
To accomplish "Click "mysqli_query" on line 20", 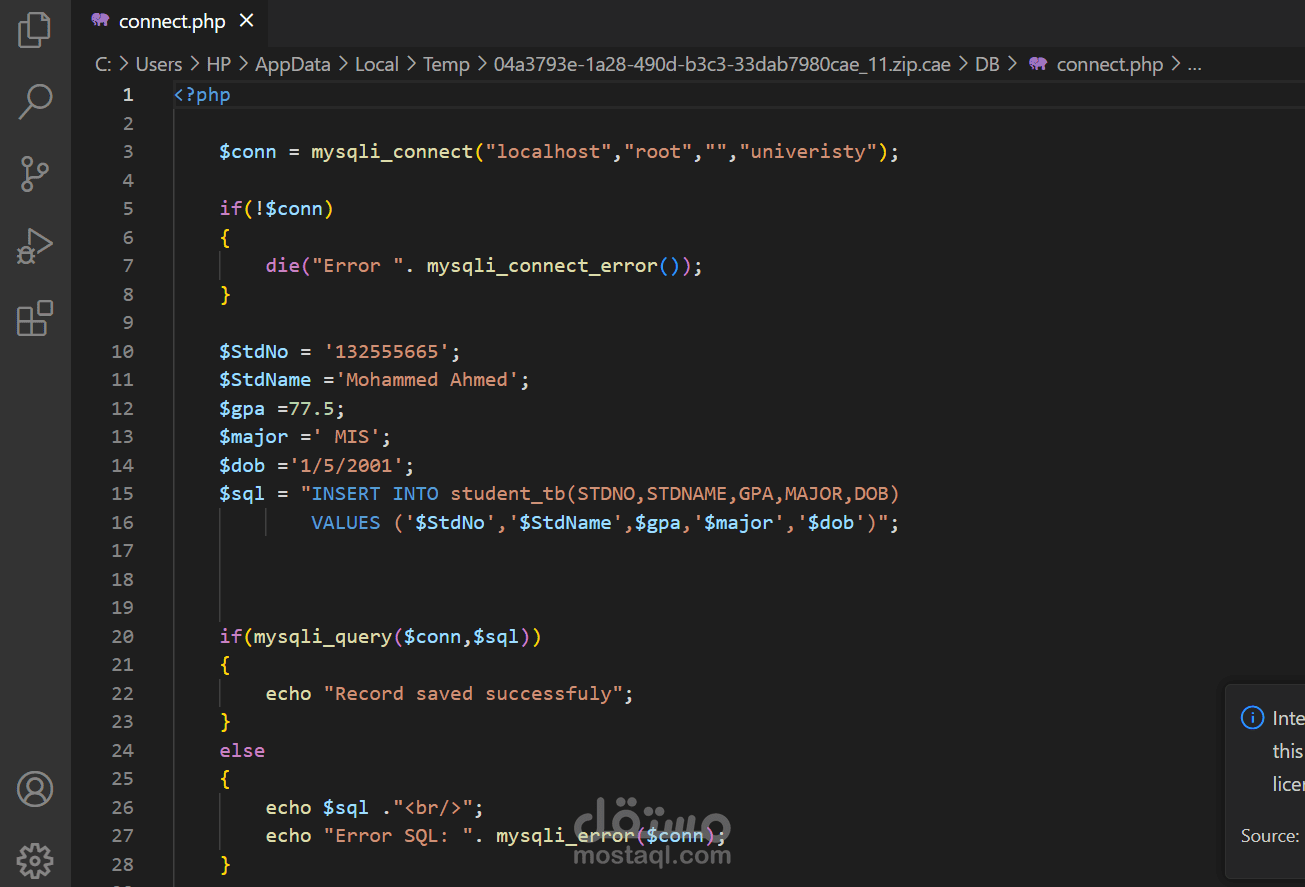I will (x=323, y=636).
